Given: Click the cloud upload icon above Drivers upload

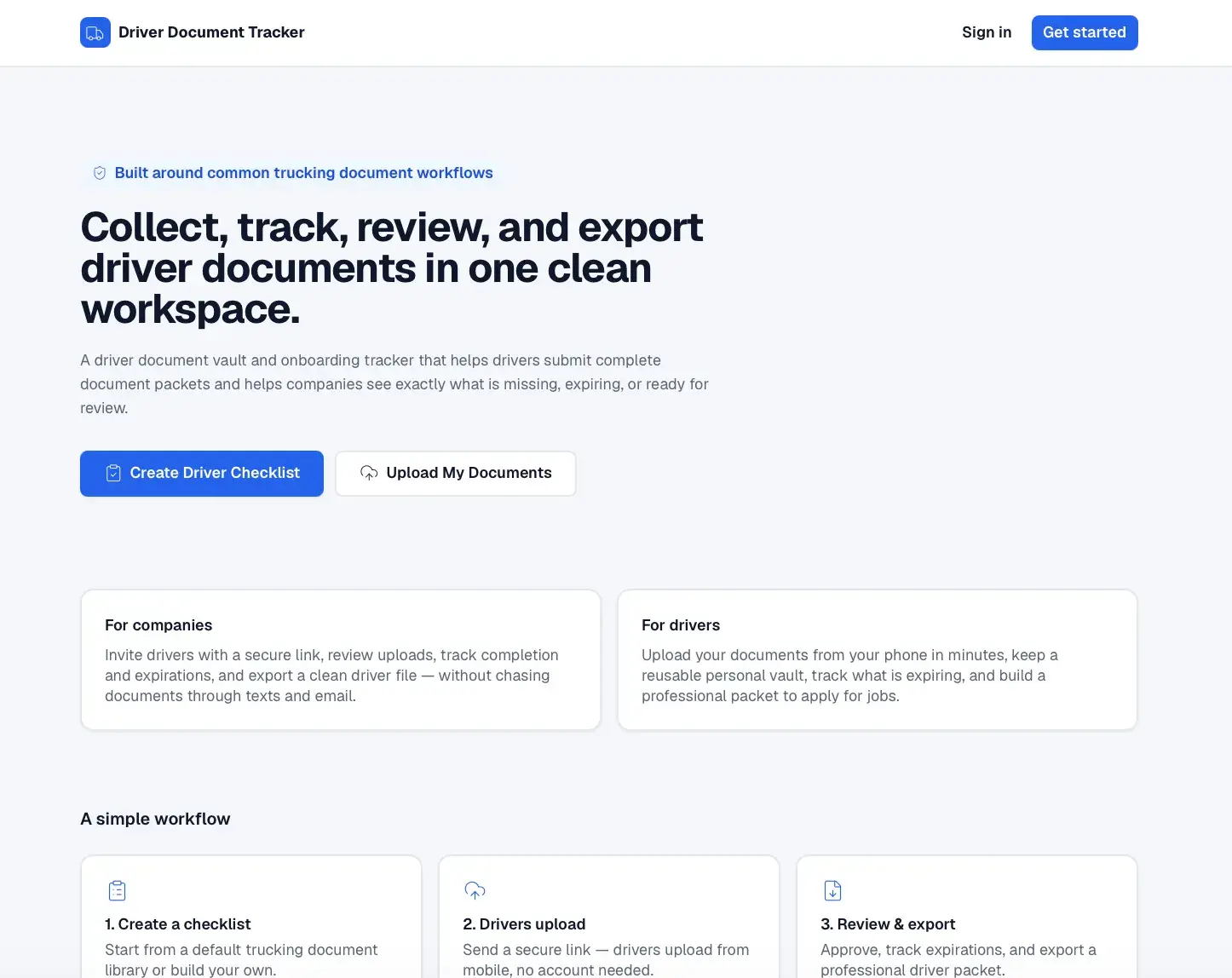Looking at the screenshot, I should (x=475, y=890).
